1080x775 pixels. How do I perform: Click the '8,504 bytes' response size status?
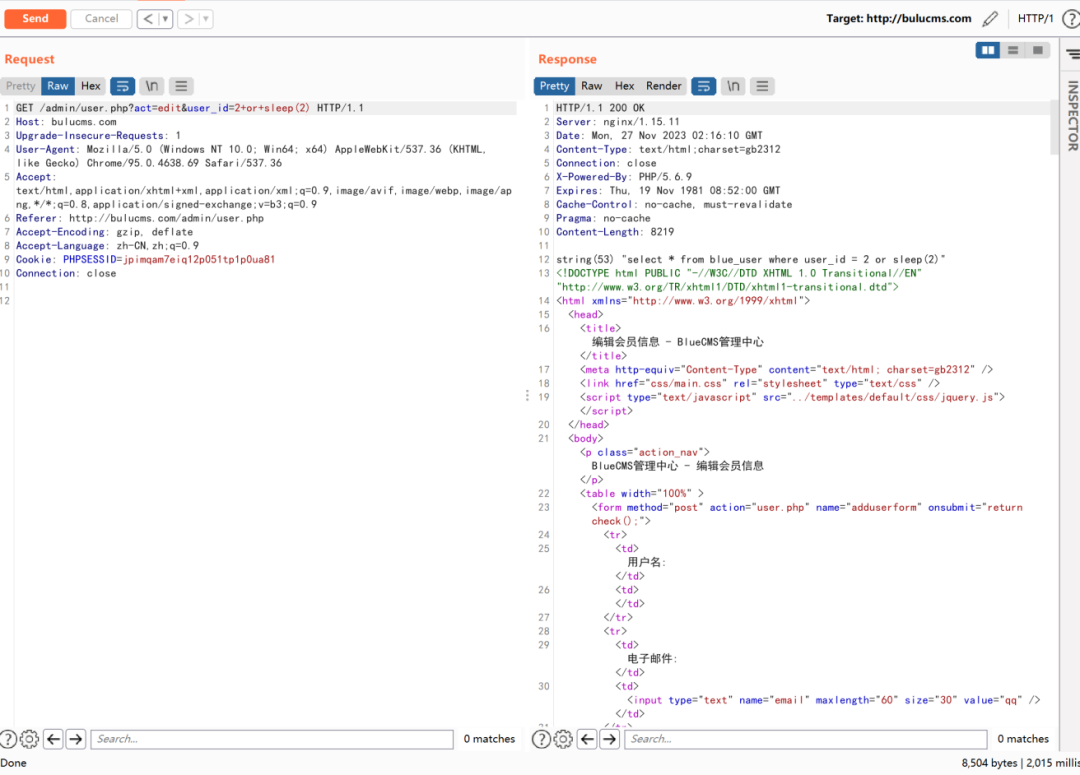coord(989,763)
